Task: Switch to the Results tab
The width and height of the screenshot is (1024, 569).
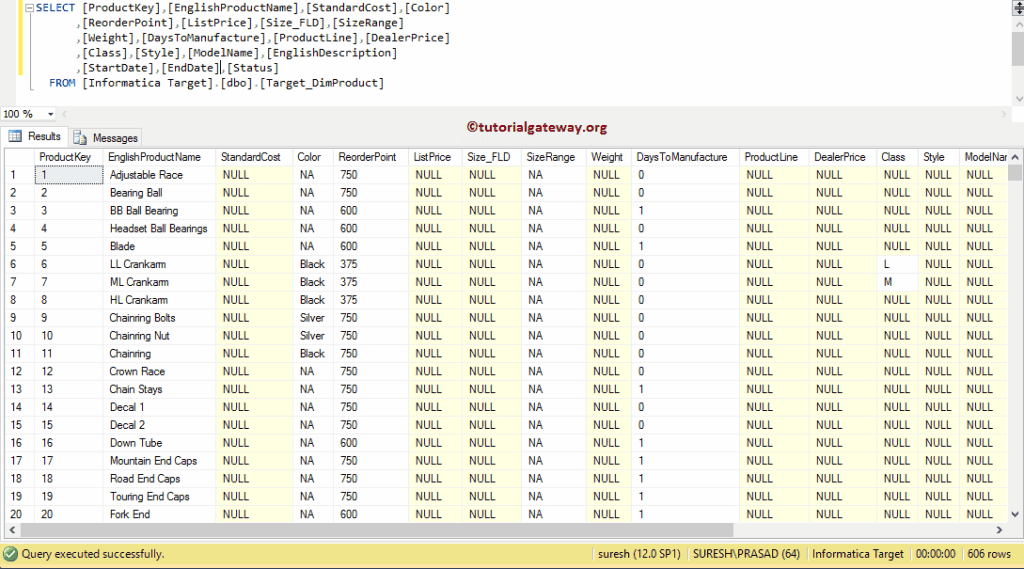Action: (35, 137)
